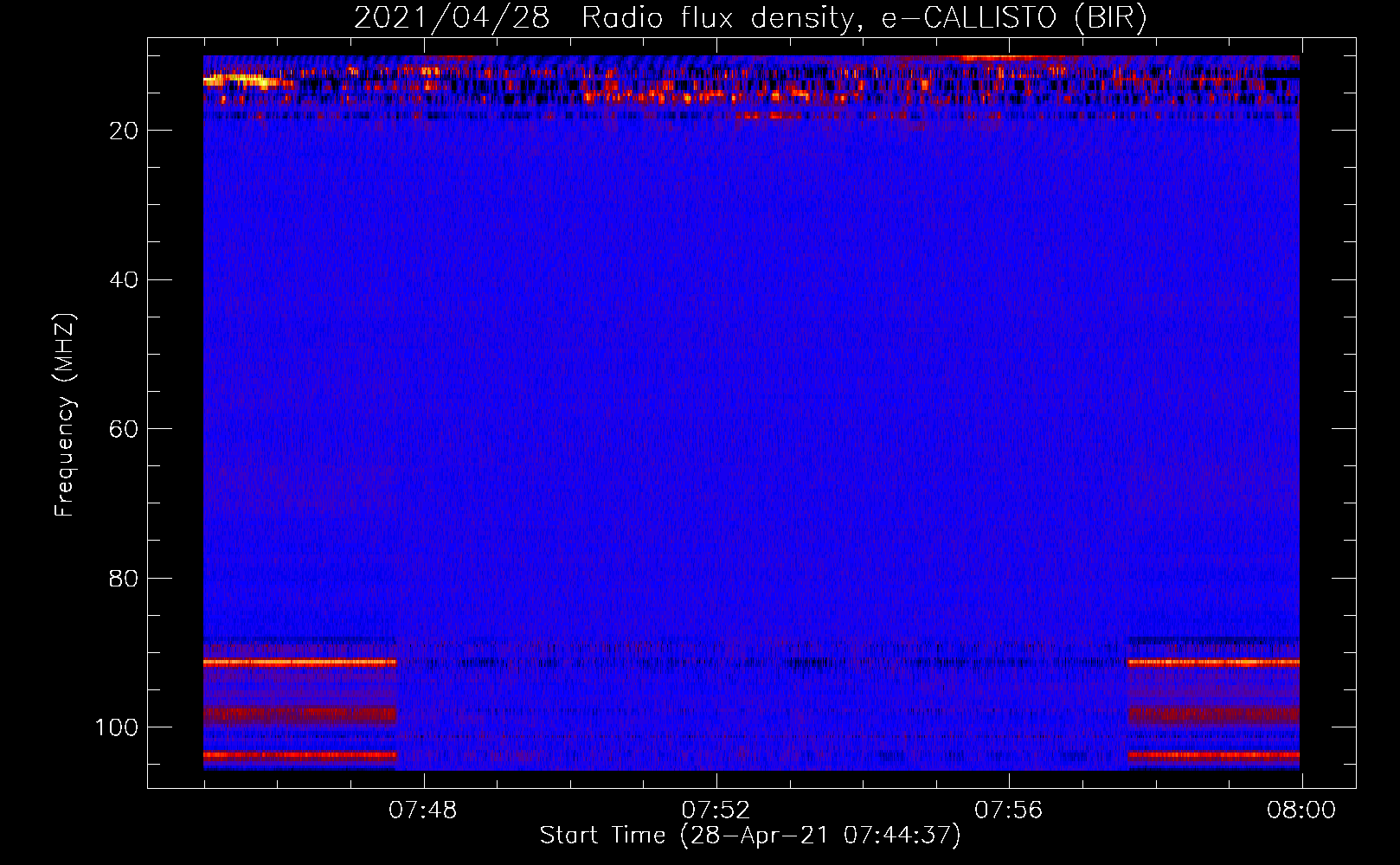This screenshot has width=1400, height=865.
Task: Select the "Frequency (MHZ)" axis label
Action: [x=65, y=414]
